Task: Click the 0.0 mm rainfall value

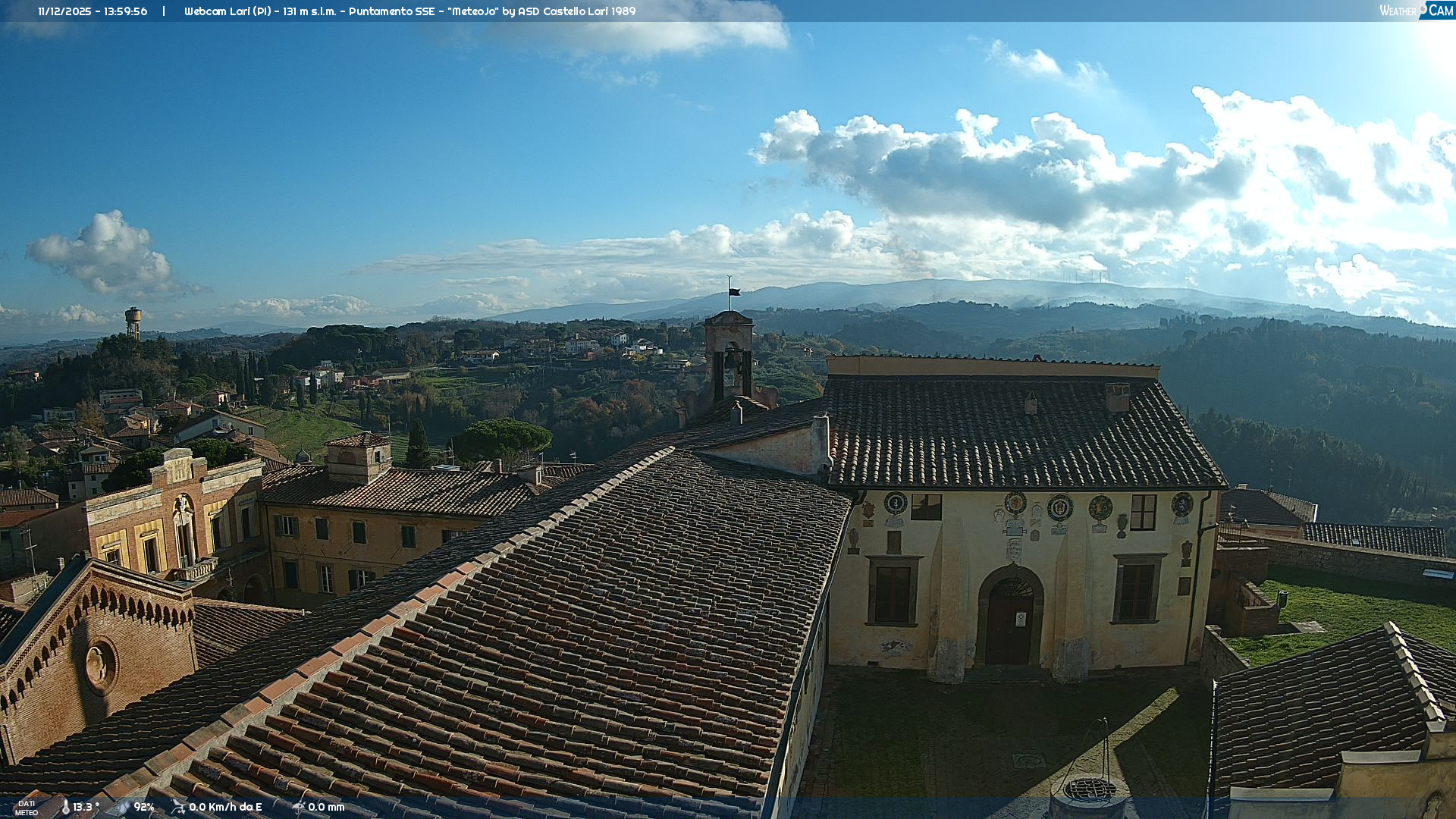Action: pyautogui.click(x=326, y=807)
